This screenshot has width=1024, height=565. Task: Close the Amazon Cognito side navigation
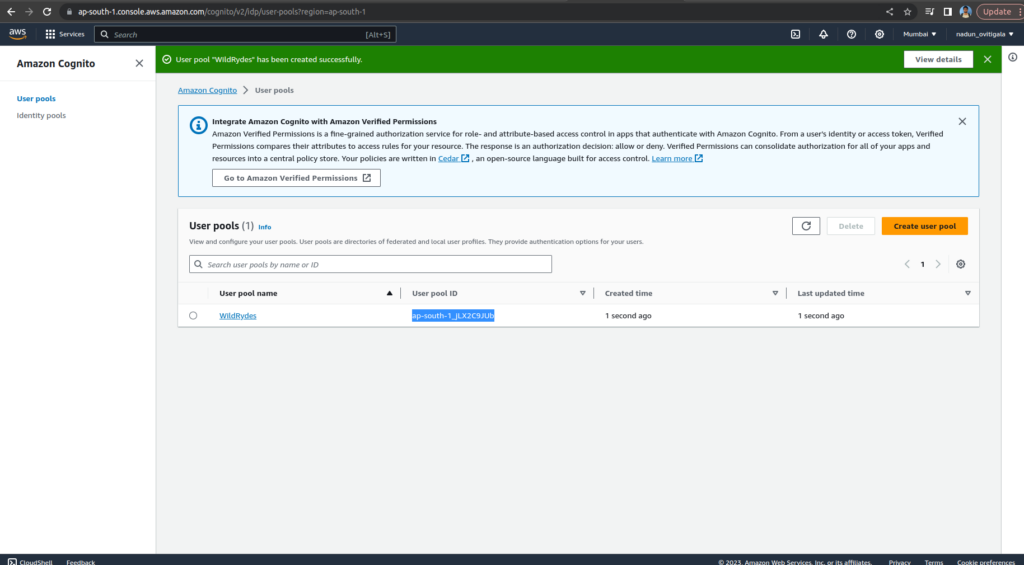coord(139,63)
